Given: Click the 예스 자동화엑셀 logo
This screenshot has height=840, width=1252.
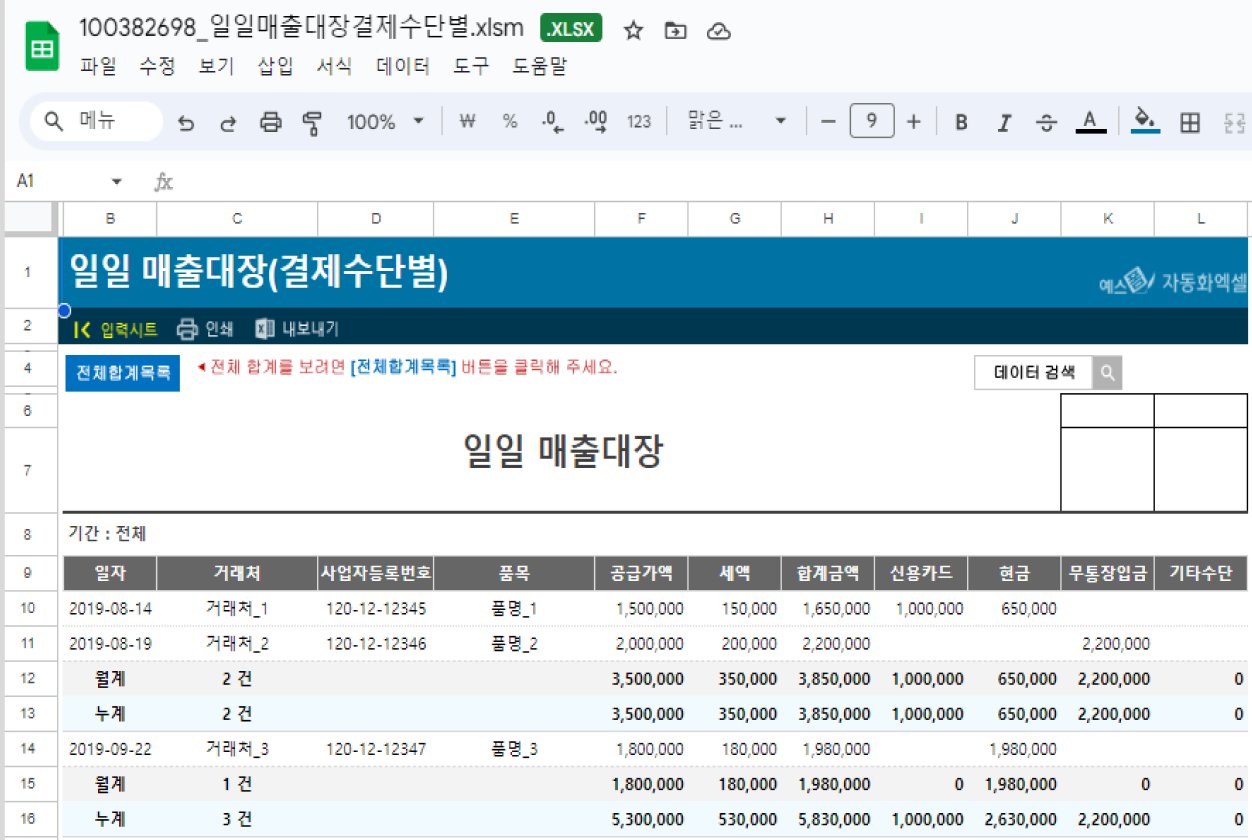Looking at the screenshot, I should 1172,283.
